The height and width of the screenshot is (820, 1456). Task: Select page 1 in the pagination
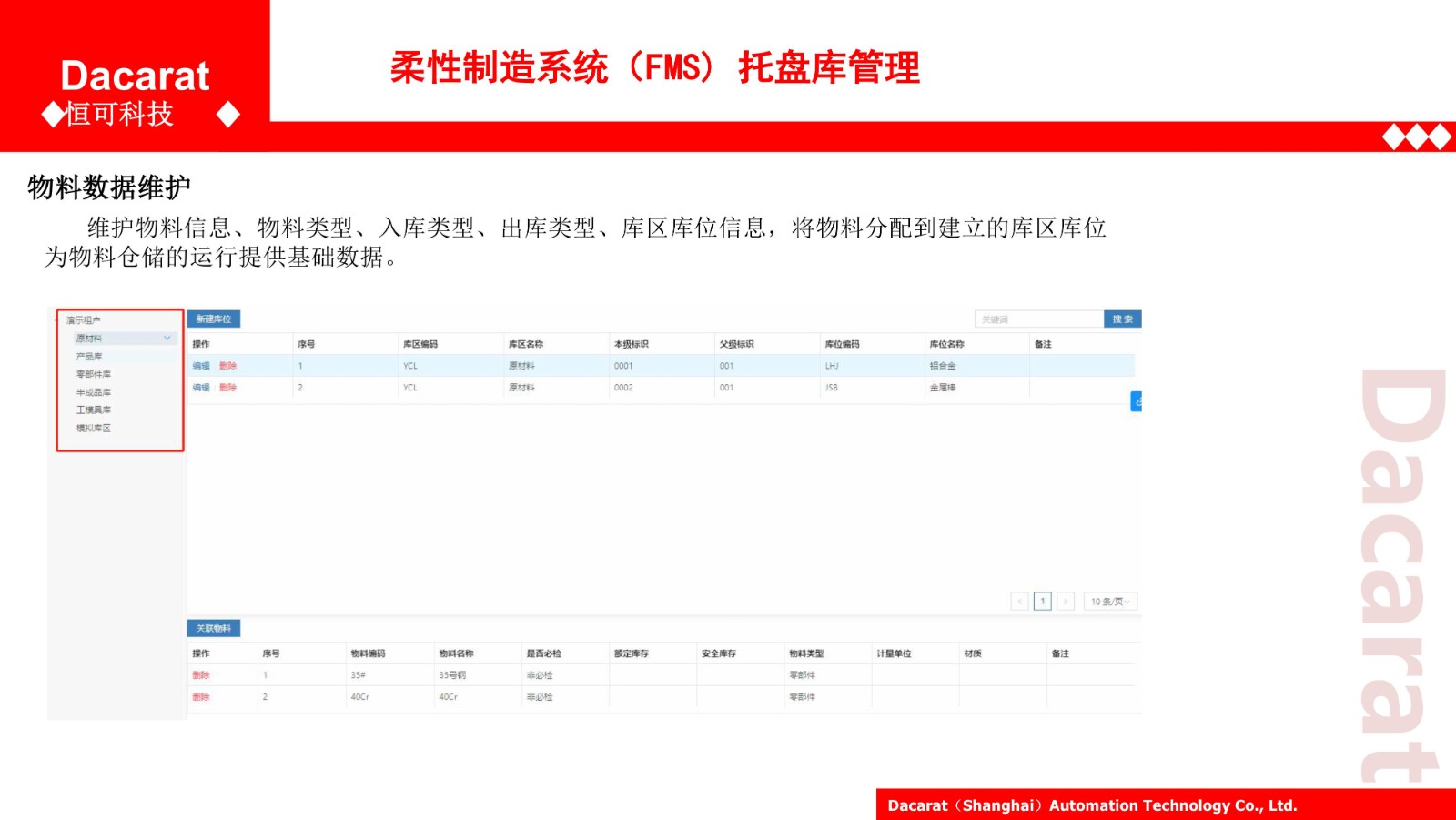click(1043, 602)
